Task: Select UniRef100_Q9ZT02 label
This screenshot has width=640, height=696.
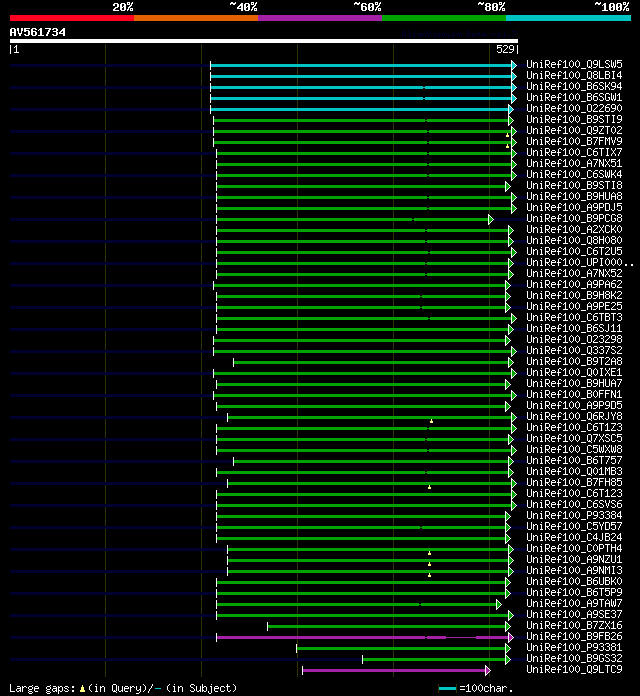Action: [x=574, y=130]
